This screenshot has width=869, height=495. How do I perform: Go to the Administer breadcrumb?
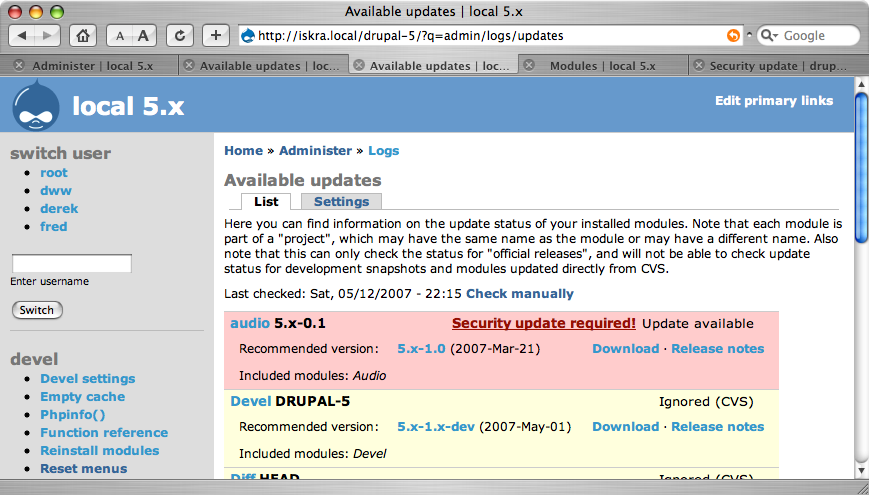315,151
